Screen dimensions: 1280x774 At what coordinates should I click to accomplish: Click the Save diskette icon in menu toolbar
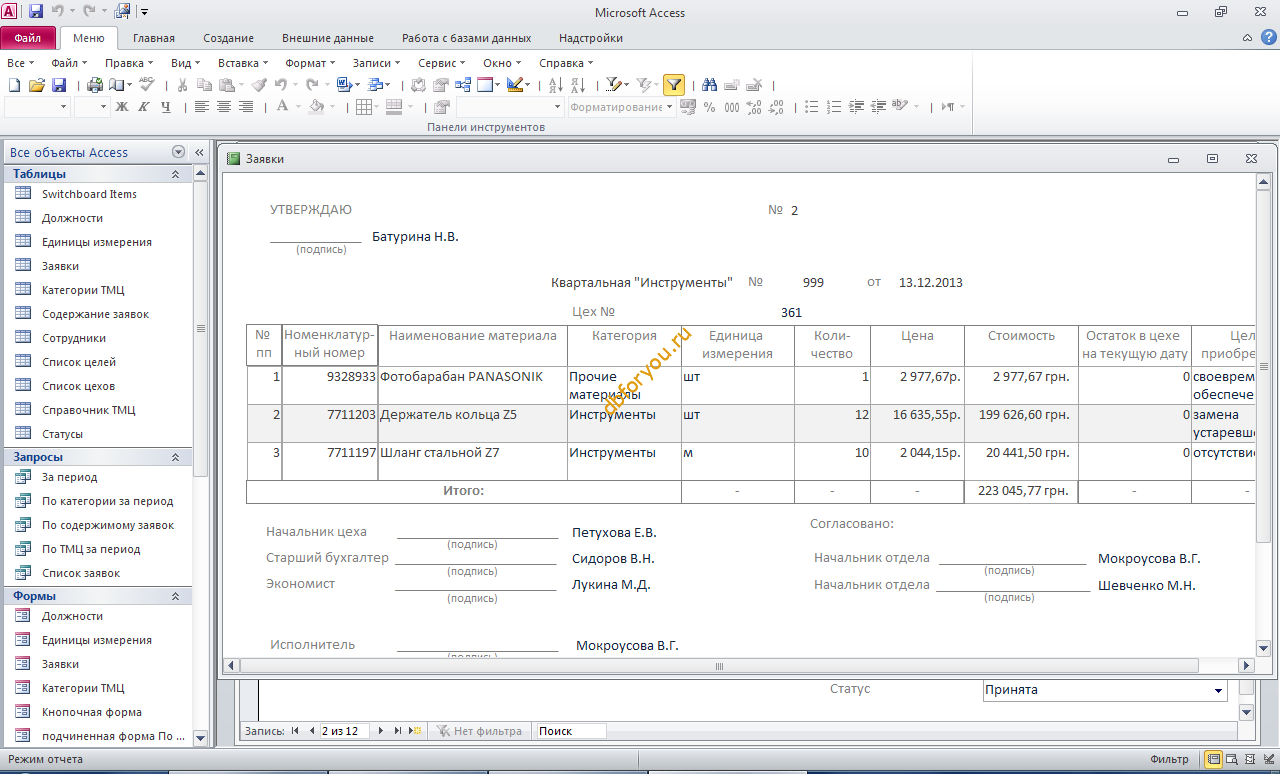(59, 85)
